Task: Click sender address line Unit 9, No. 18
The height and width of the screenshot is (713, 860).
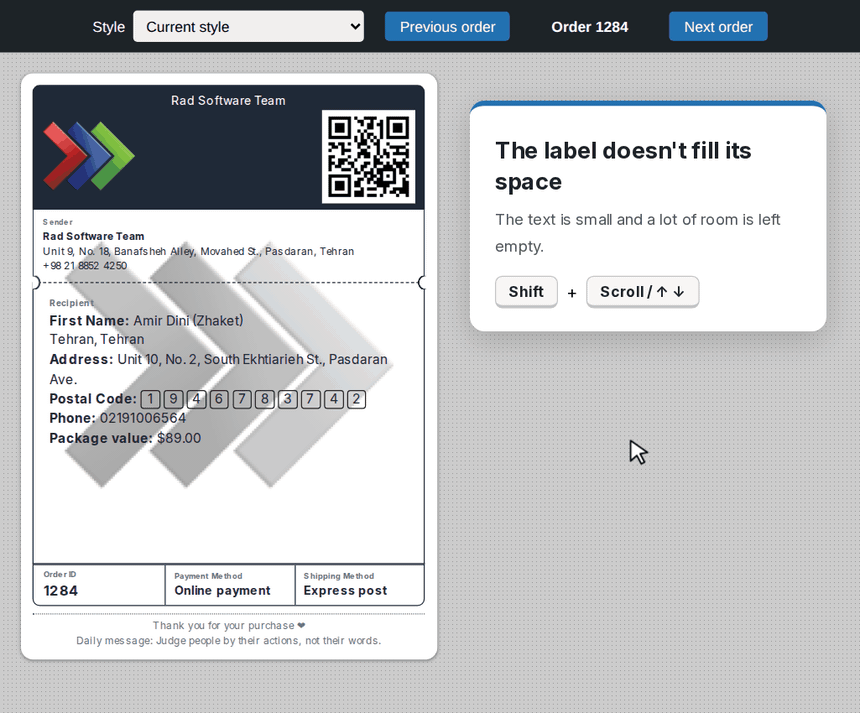Action: [199, 251]
